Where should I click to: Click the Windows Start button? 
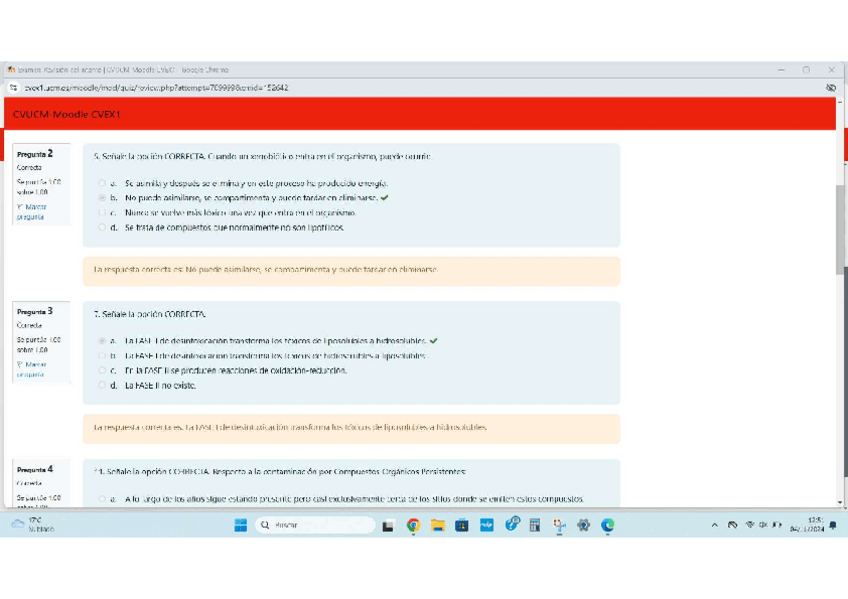[241, 525]
